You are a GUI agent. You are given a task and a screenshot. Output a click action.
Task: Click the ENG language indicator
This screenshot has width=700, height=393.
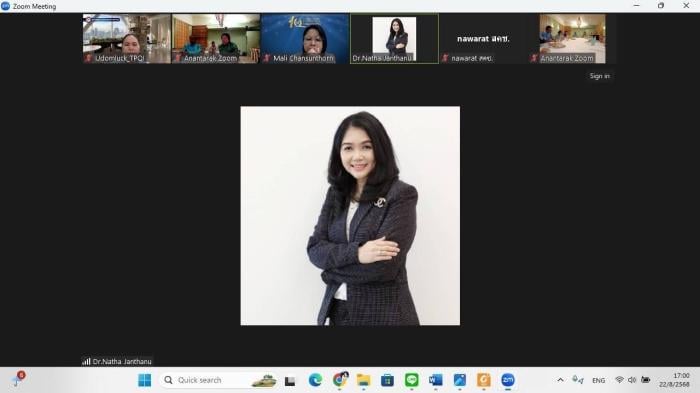point(599,380)
